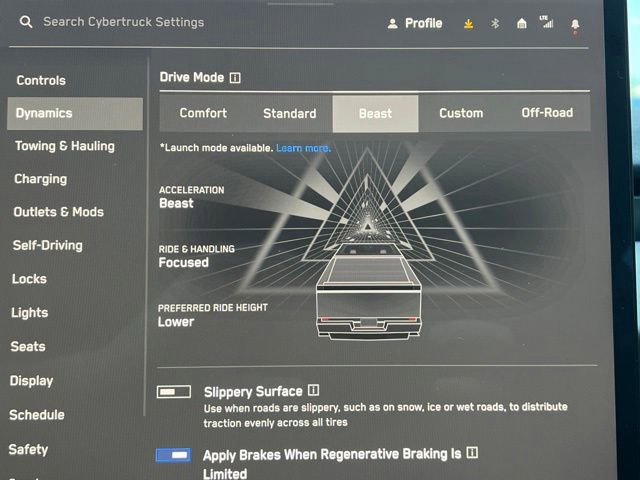
Task: Show info for Slippery Surface
Action: coord(313,390)
